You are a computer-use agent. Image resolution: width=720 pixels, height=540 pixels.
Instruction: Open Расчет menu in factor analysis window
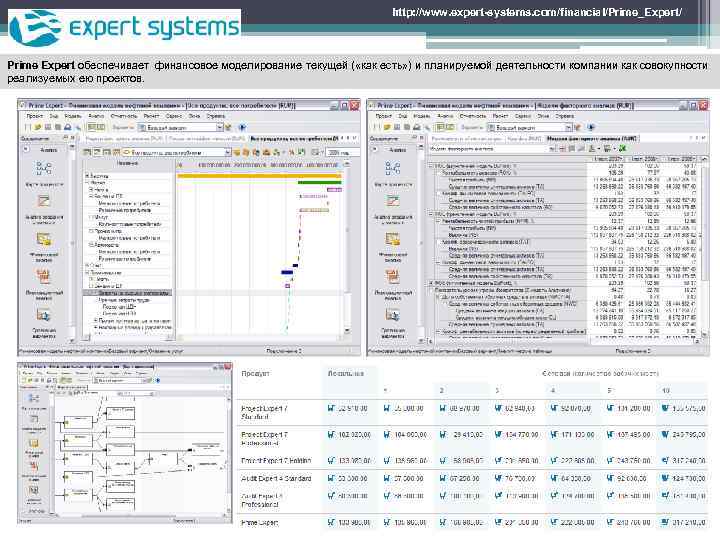[500, 116]
